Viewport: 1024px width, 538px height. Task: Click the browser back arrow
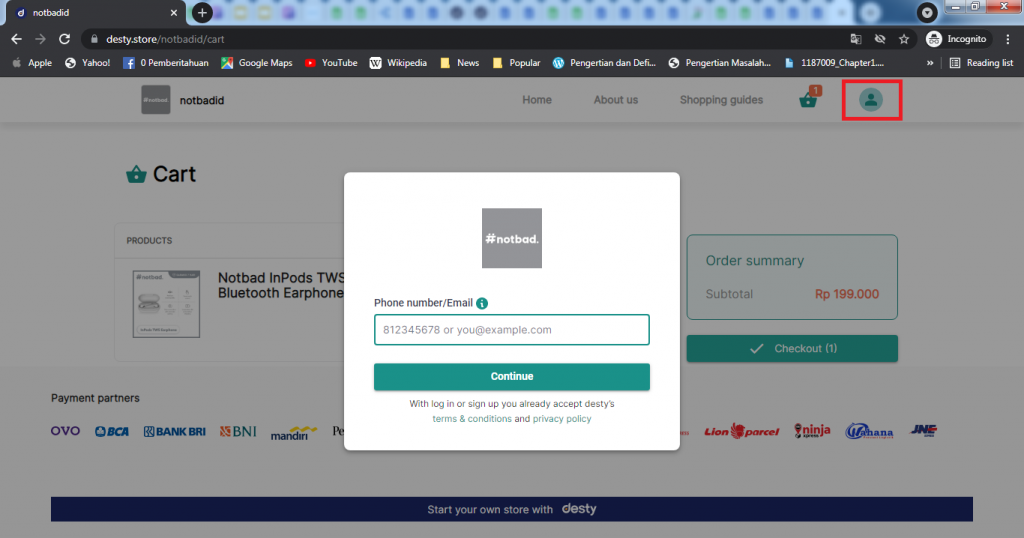click(x=16, y=39)
